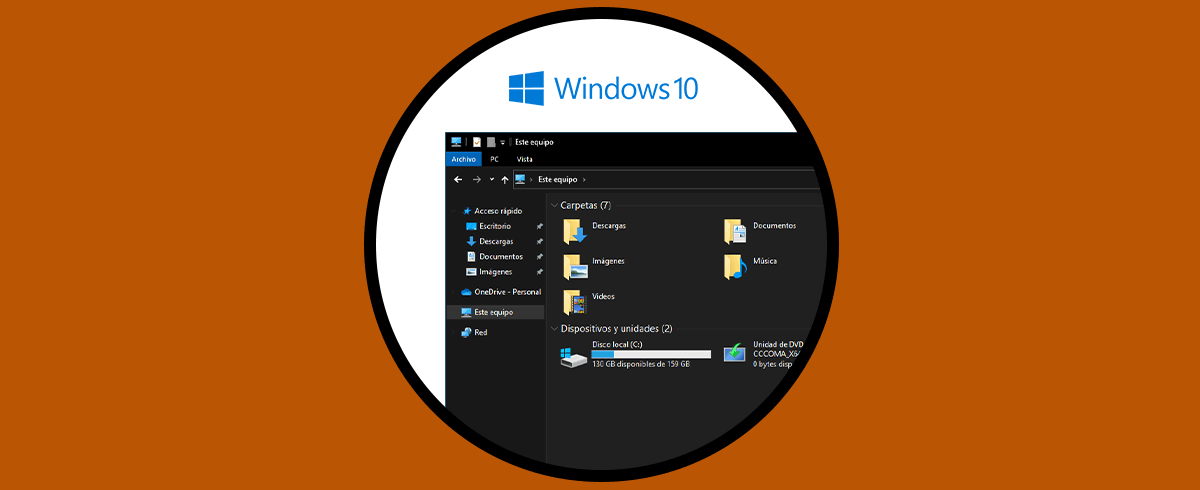Click the Escritorio sidebar desktop icon
The width and height of the screenshot is (1200, 490).
coord(471,226)
